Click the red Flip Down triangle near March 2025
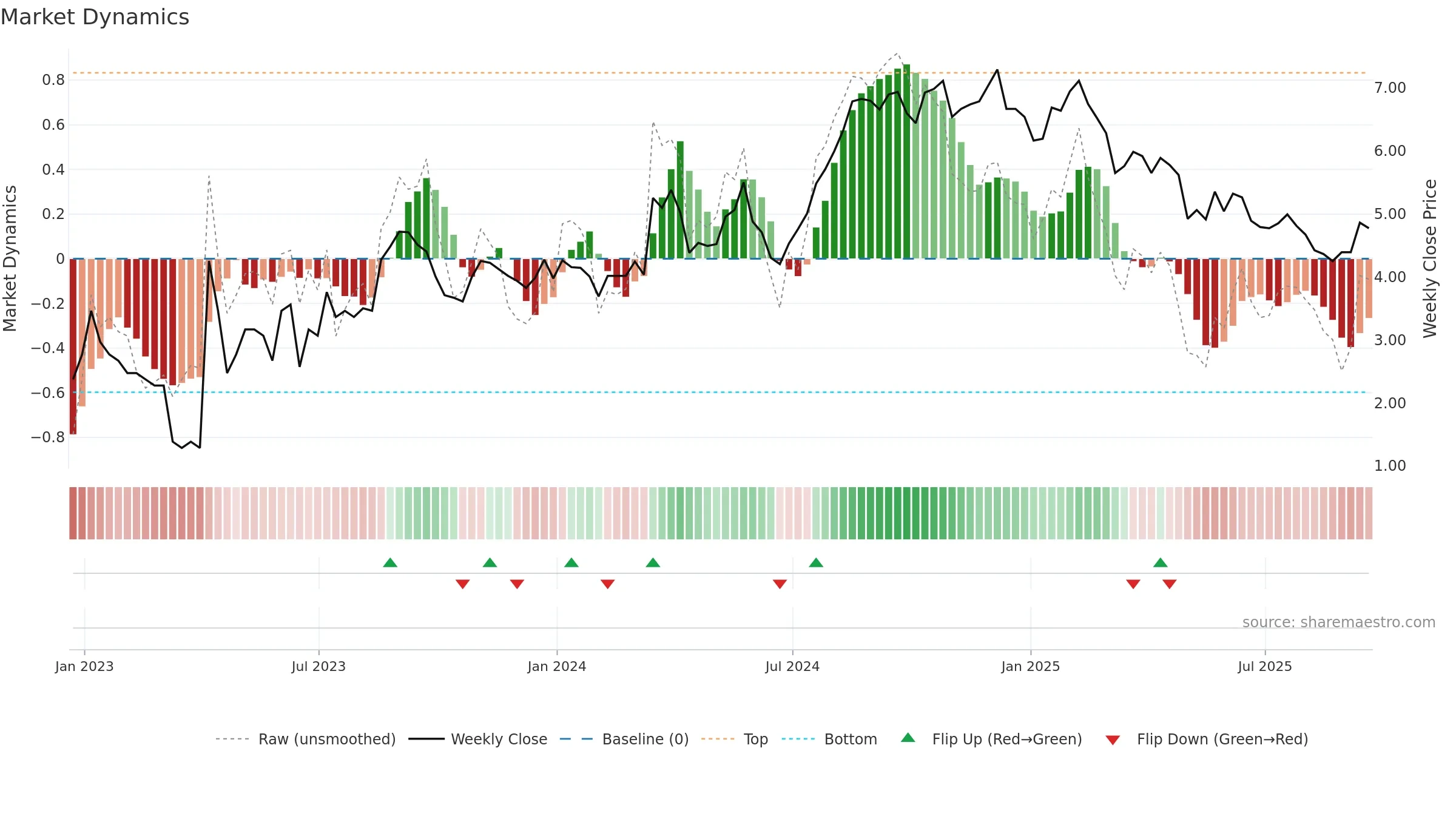This screenshot has height=819, width=1456. [1133, 584]
